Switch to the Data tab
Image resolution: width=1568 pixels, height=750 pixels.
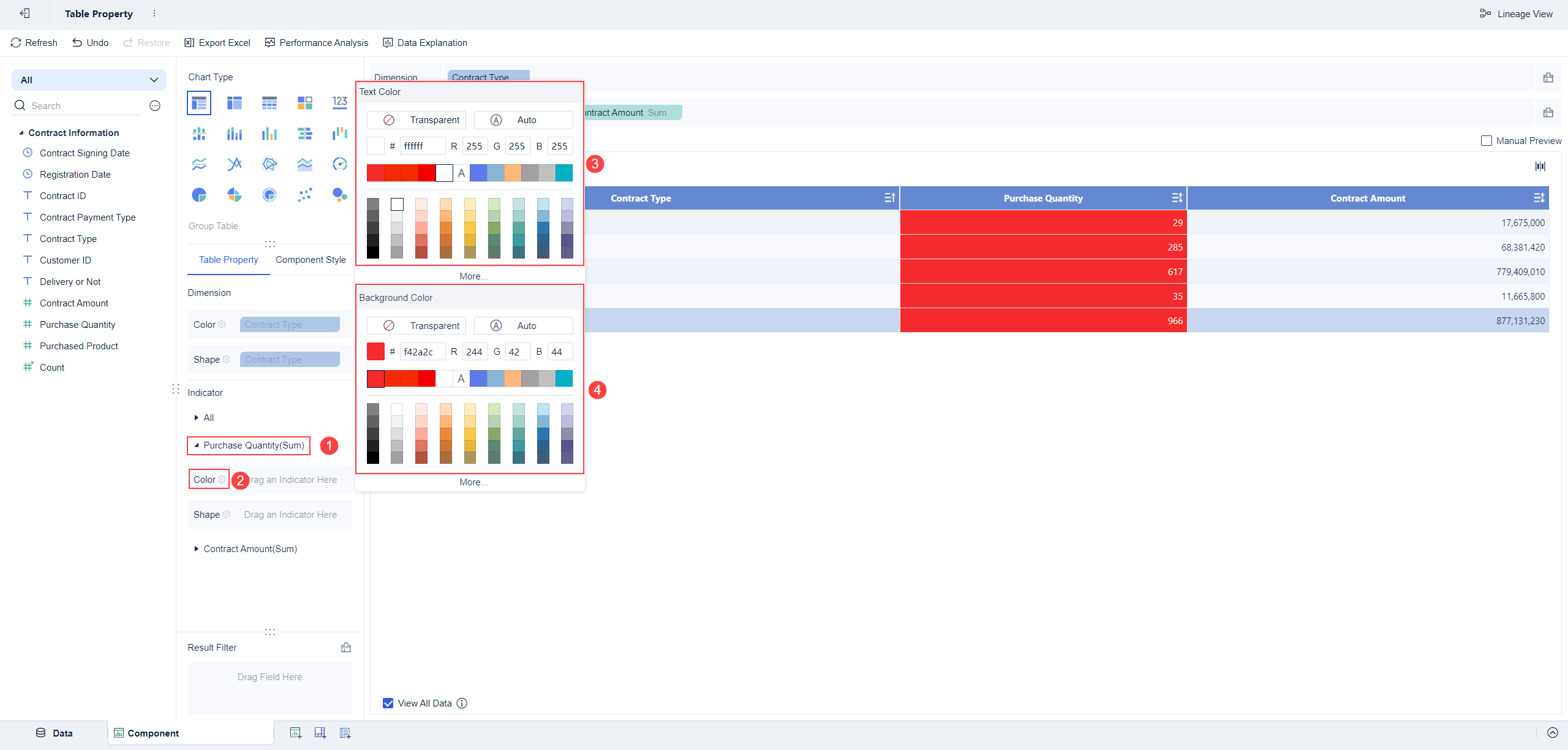54,733
